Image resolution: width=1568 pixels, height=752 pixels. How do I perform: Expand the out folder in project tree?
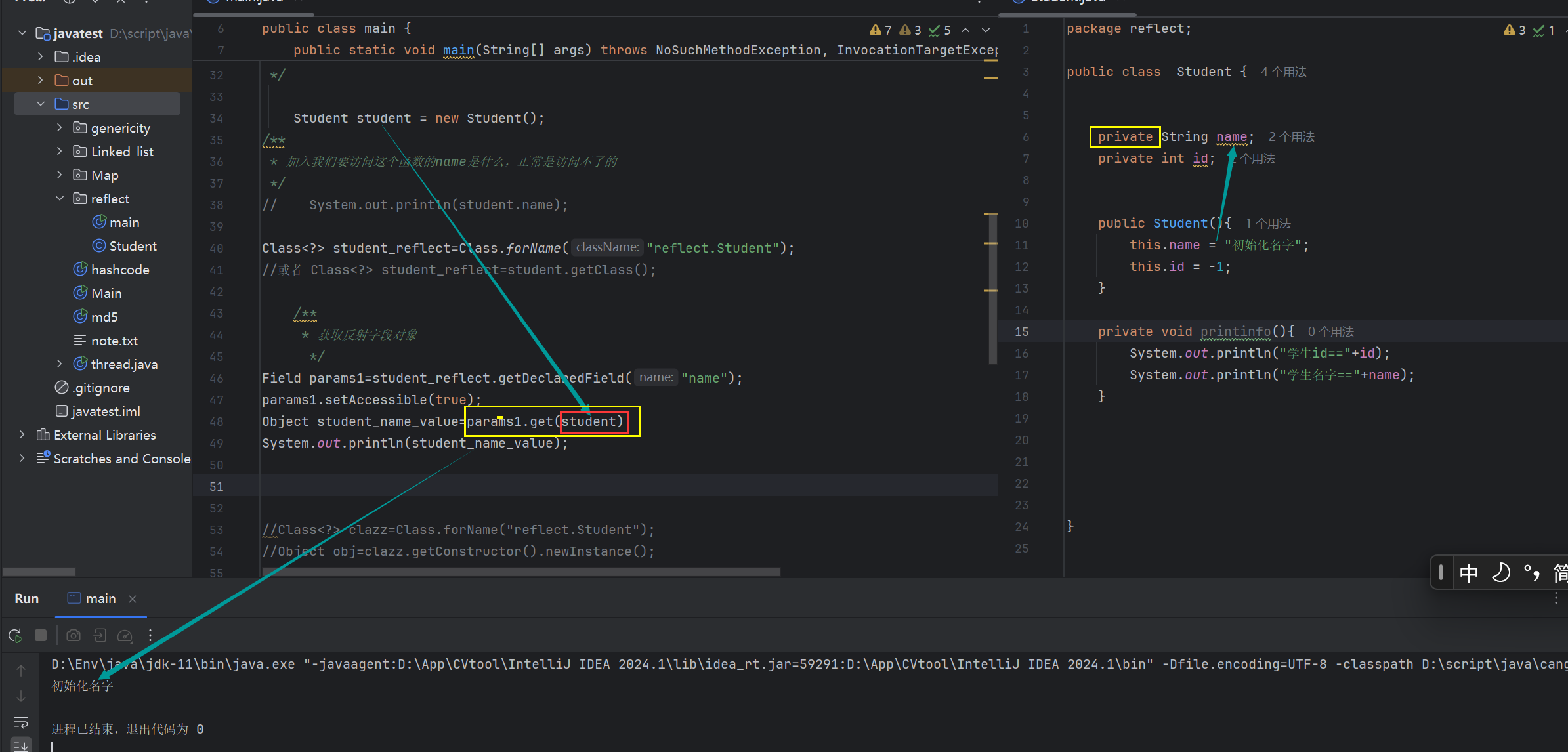(41, 81)
